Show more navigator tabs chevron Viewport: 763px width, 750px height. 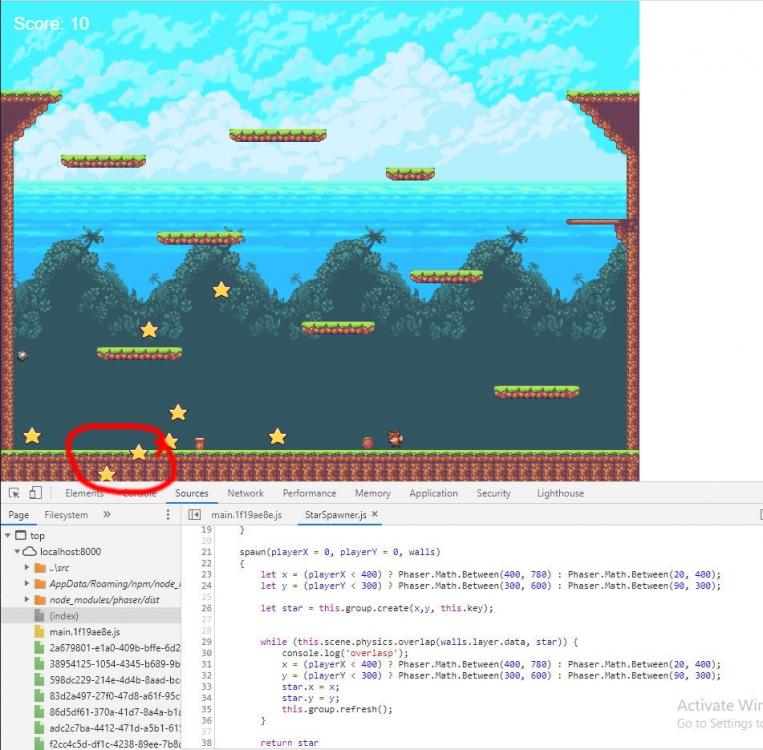click(107, 514)
